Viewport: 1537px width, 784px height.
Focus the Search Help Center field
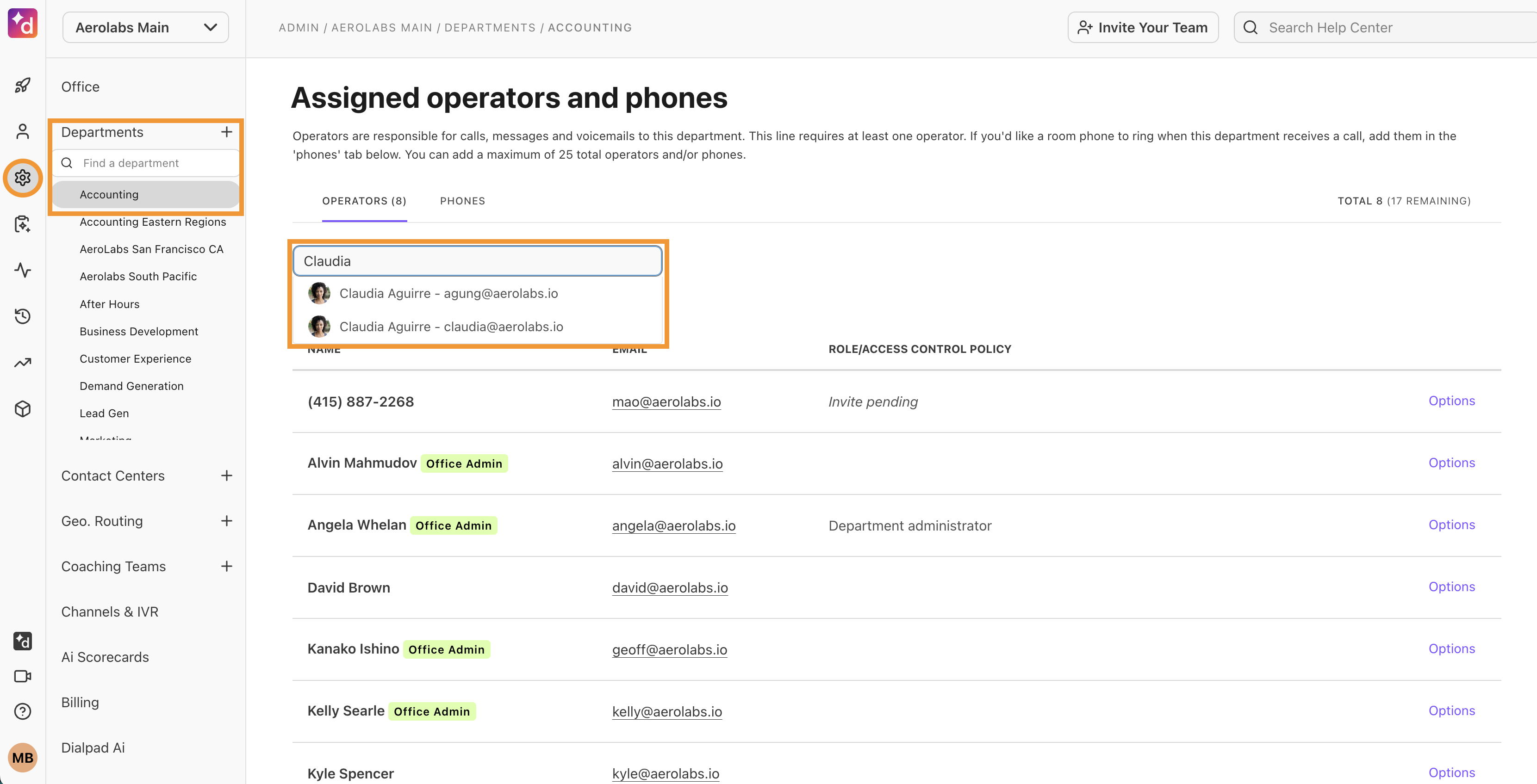[1386, 27]
